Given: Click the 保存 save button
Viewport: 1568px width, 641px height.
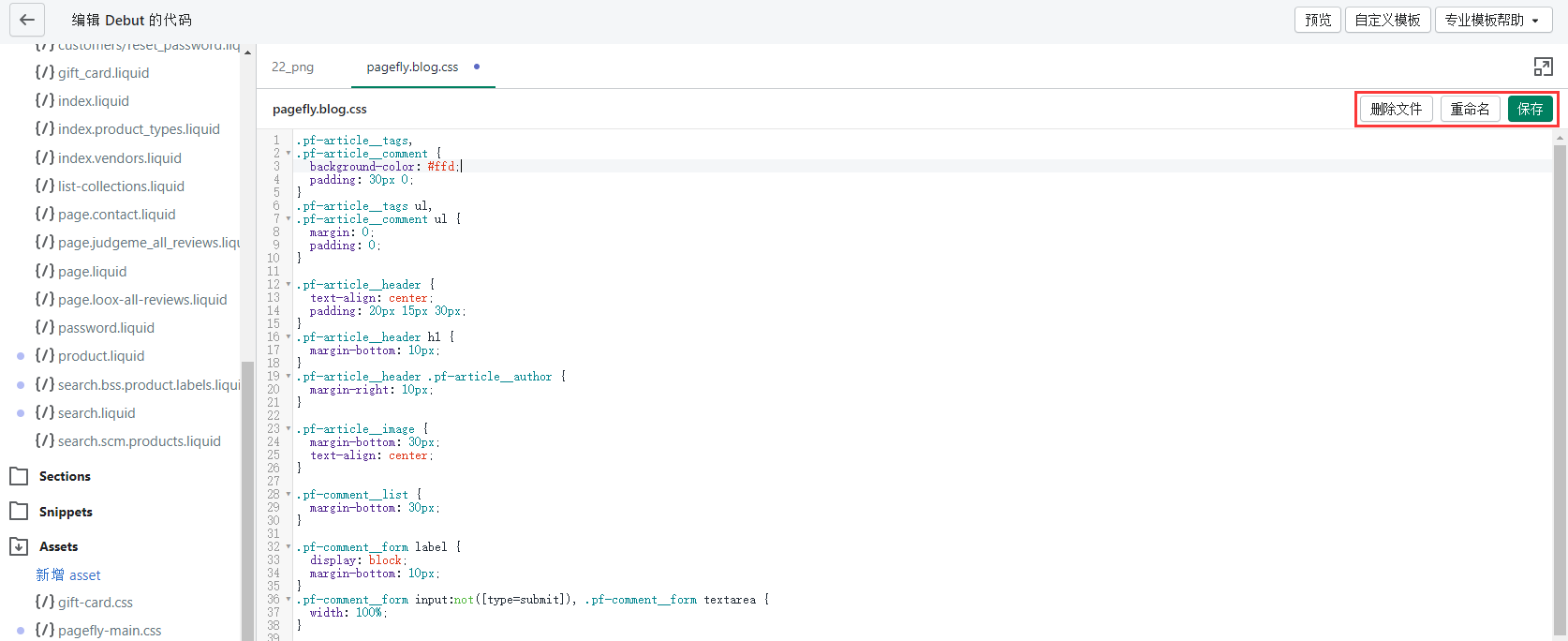Looking at the screenshot, I should tap(1530, 109).
